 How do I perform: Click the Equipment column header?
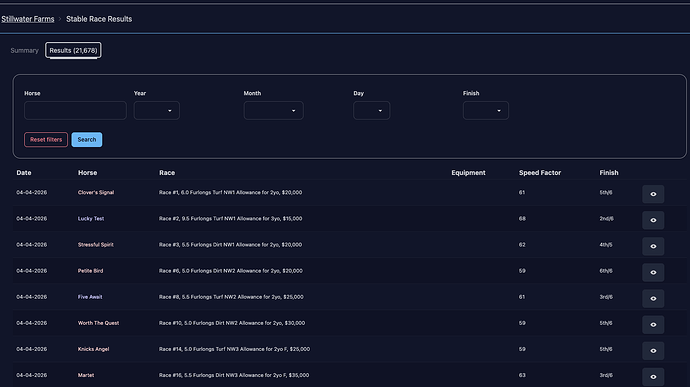coord(468,173)
